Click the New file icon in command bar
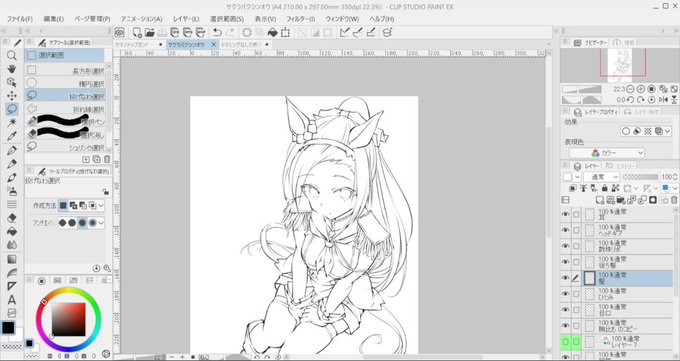The width and height of the screenshot is (680, 361). coord(137,33)
